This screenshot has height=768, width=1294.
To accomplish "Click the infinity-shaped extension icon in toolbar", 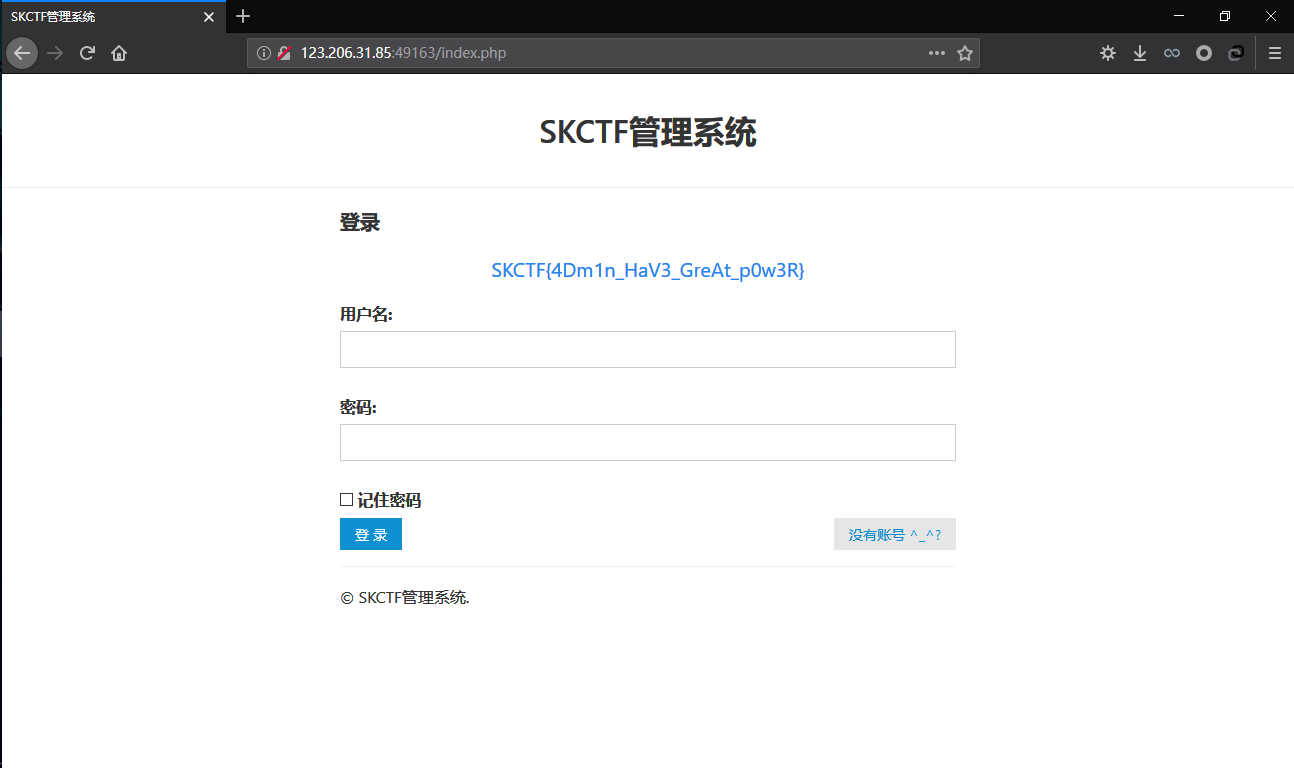I will click(1171, 53).
